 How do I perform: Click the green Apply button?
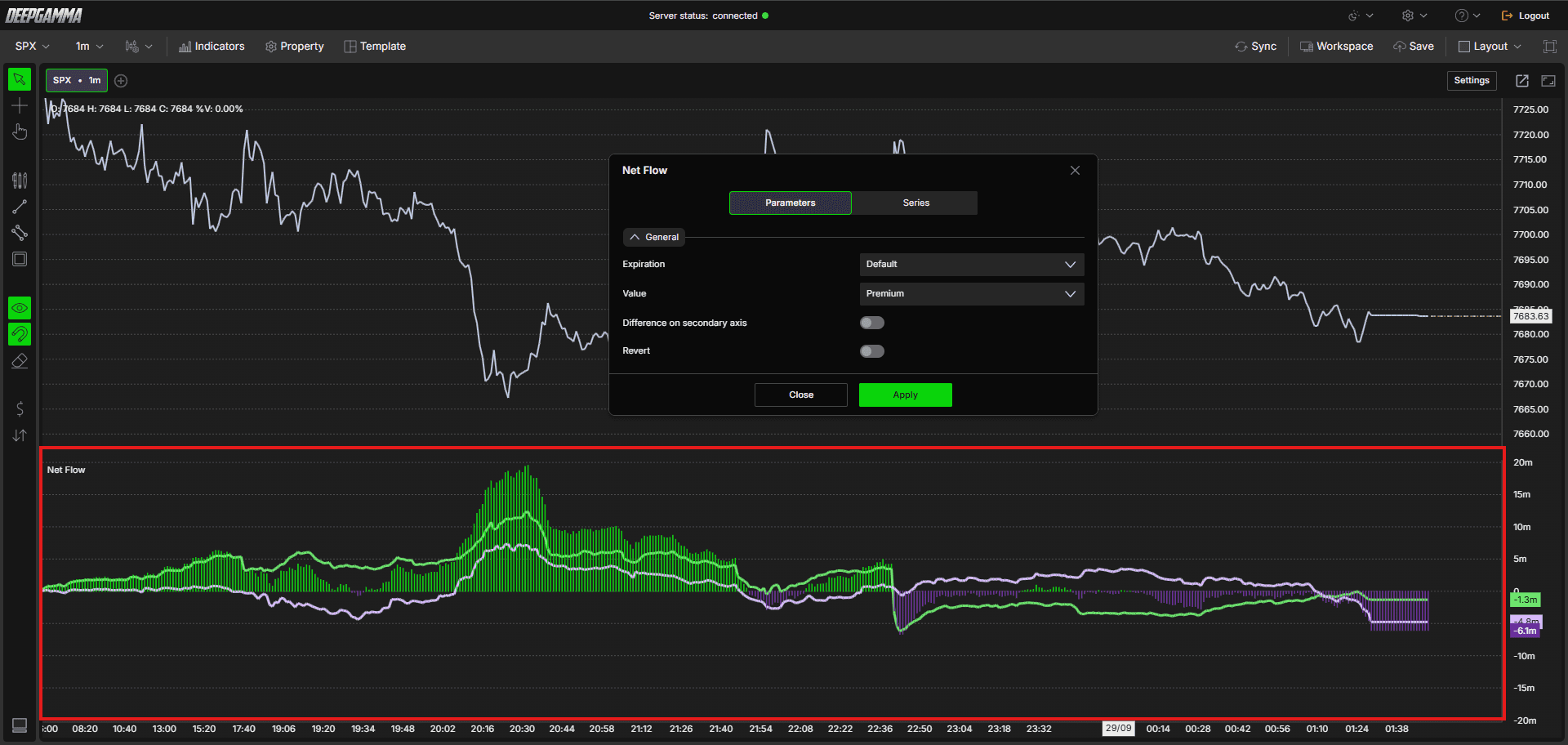906,395
